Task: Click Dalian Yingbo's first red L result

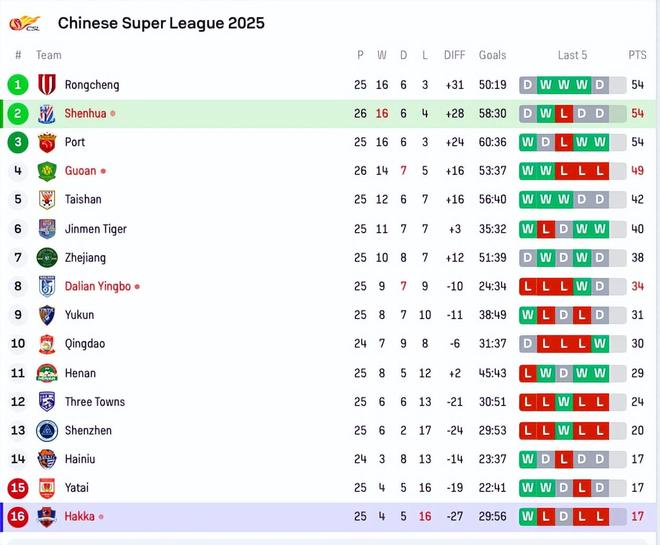Action: [x=529, y=286]
